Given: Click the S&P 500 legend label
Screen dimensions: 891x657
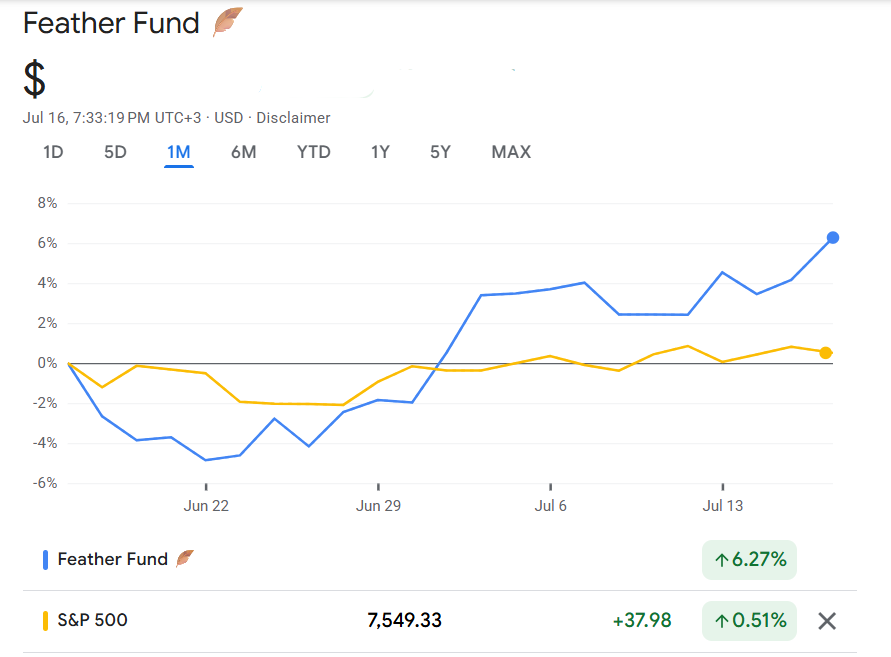Looking at the screenshot, I should [x=92, y=620].
